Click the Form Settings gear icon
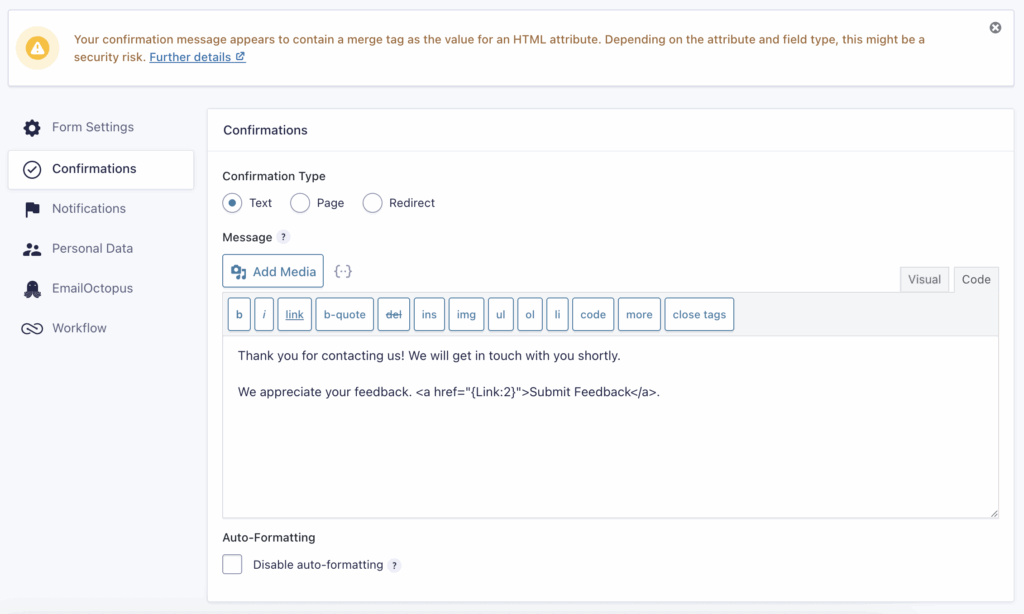This screenshot has height=614, width=1024. click(x=32, y=128)
